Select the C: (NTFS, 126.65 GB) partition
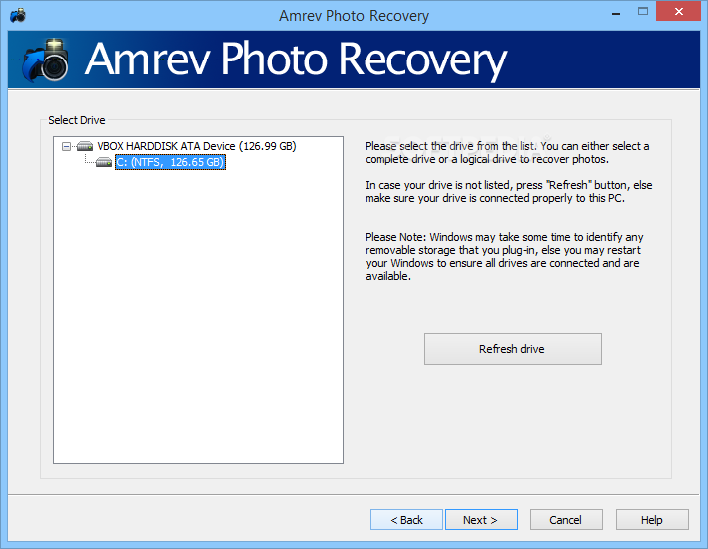The image size is (708, 549). click(x=170, y=162)
